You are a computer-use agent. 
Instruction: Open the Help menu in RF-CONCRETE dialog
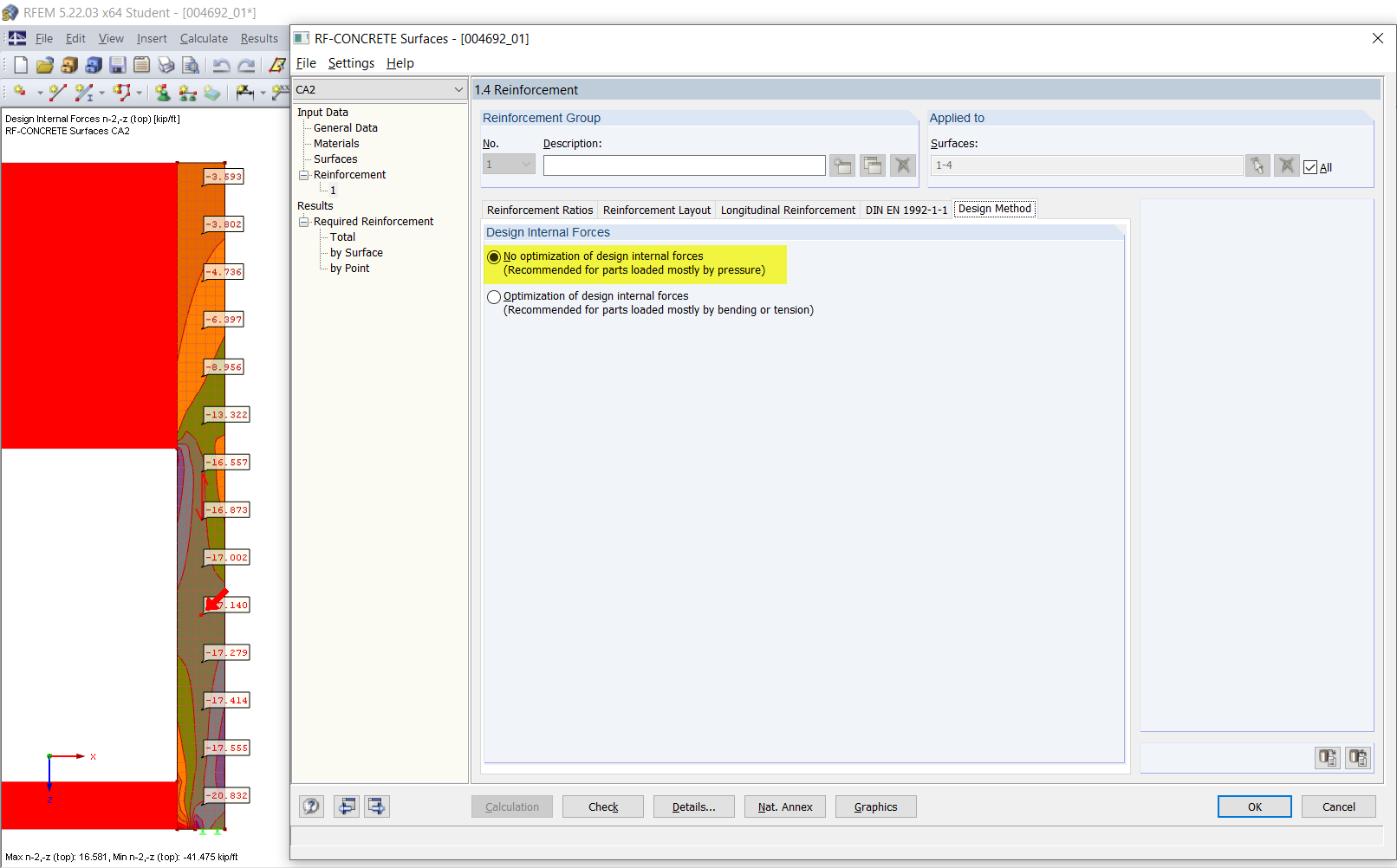tap(400, 63)
